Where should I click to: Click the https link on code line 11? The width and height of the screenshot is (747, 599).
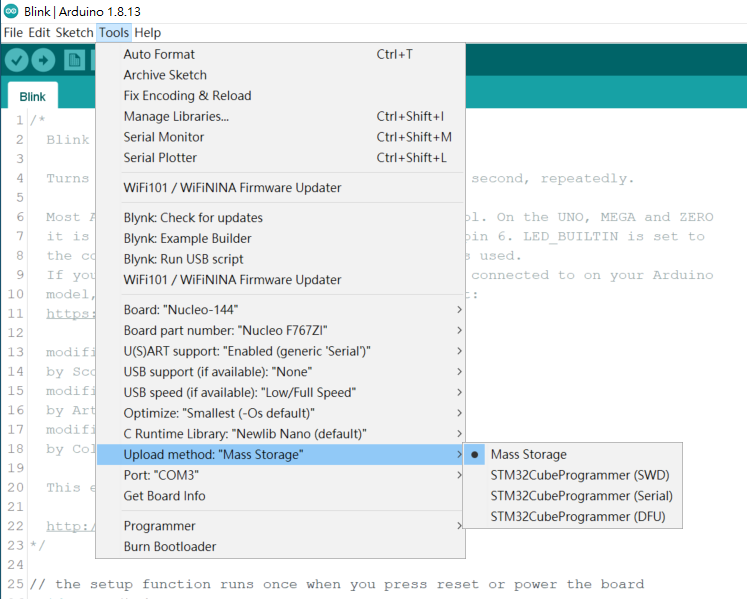[71, 314]
